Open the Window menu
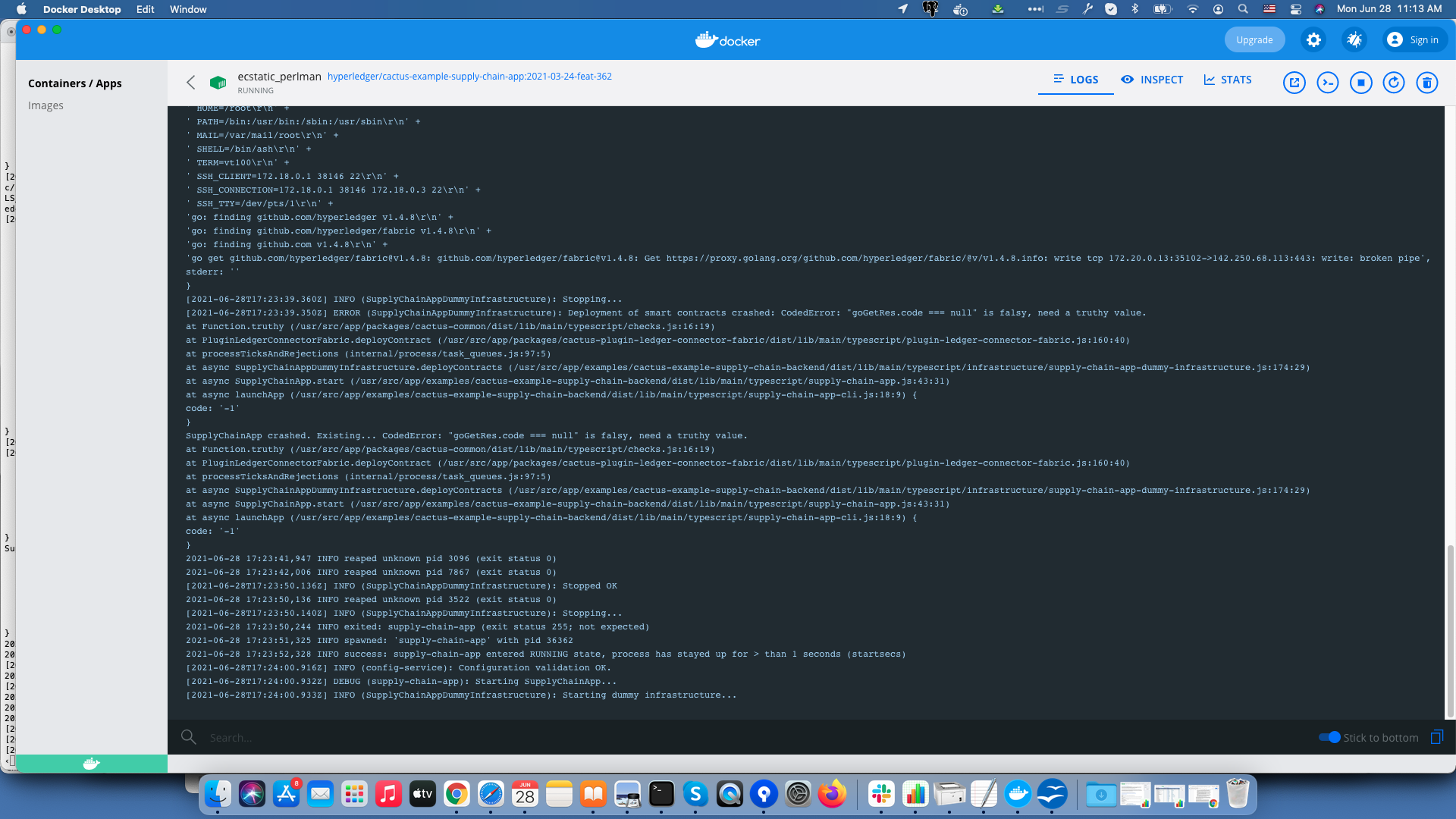 [x=187, y=9]
